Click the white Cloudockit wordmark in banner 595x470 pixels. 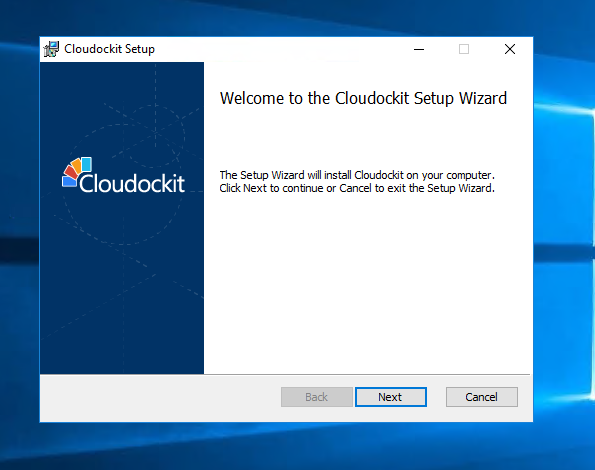pyautogui.click(x=132, y=184)
